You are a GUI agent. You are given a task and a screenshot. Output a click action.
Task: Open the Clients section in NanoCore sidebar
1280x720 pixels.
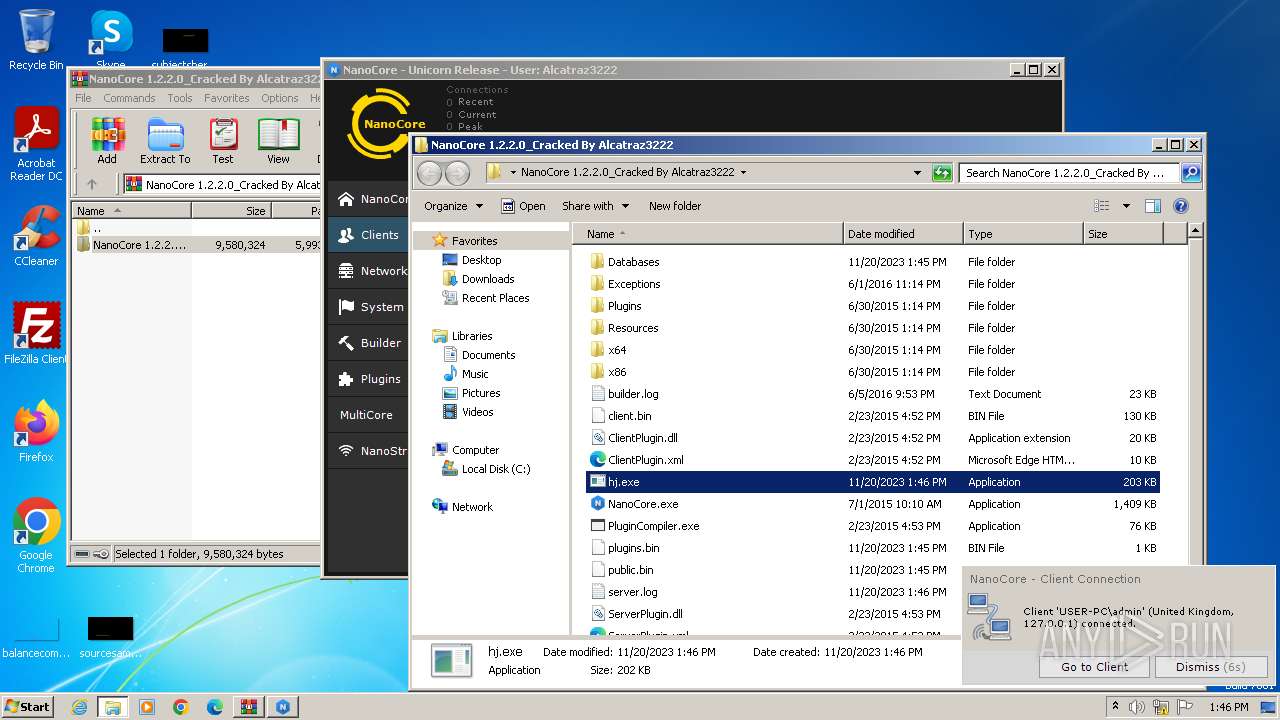(x=368, y=235)
